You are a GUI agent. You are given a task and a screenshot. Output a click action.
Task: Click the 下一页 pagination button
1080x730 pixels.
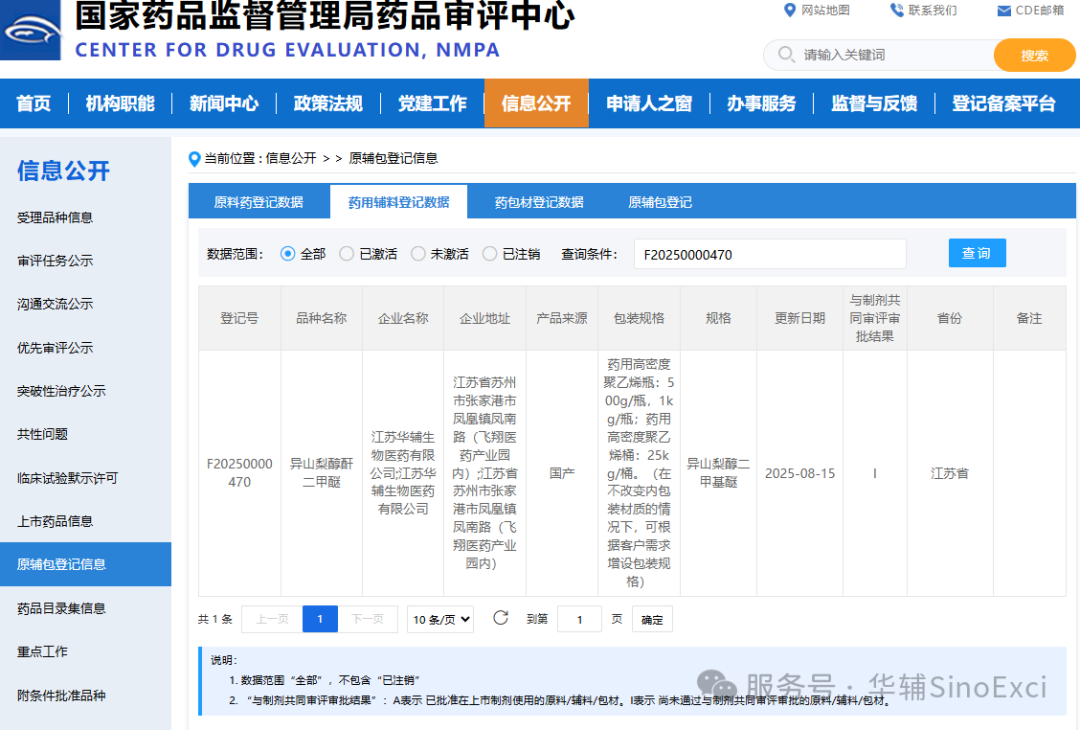coord(367,619)
